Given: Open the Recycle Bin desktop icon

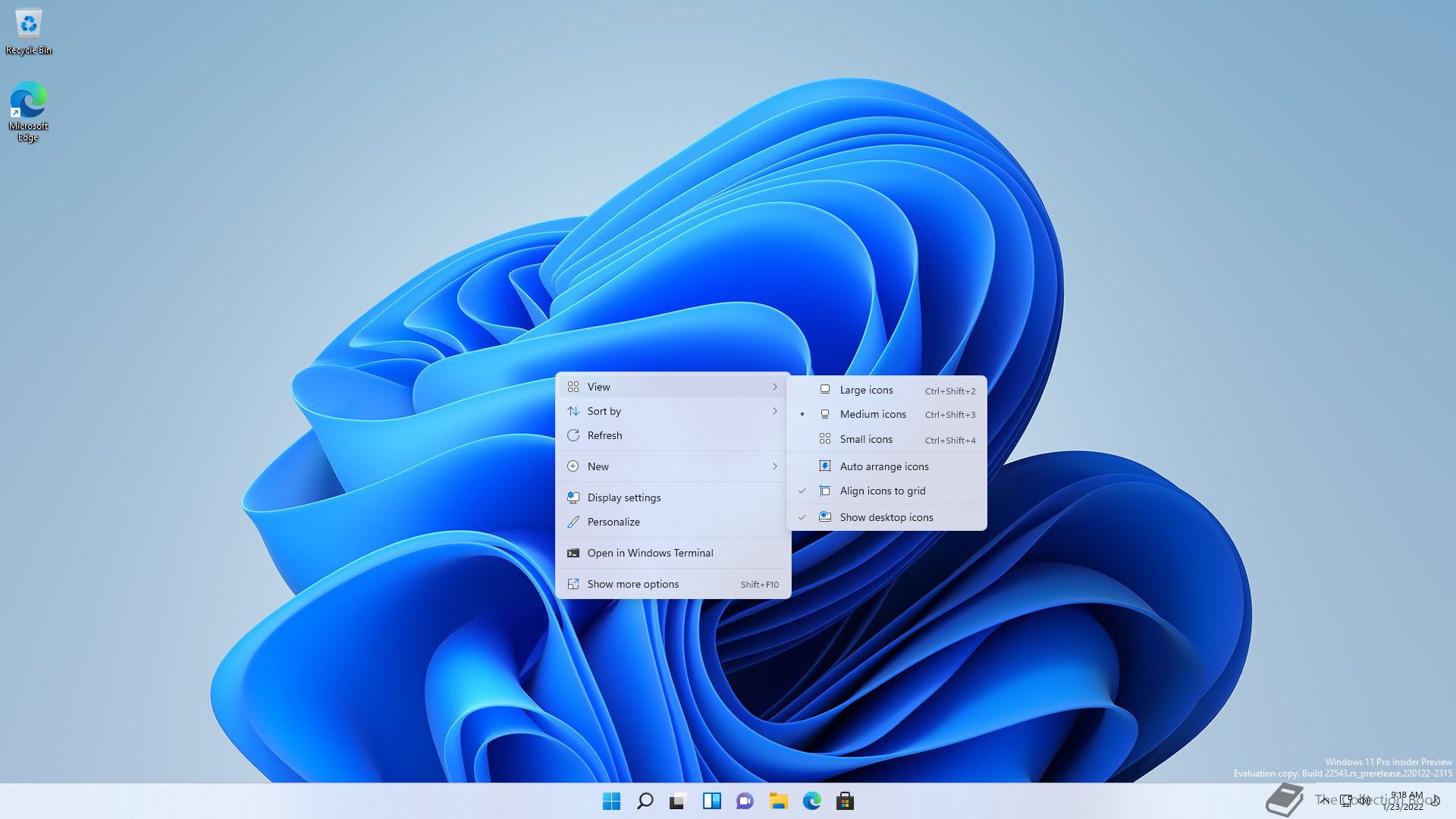Looking at the screenshot, I should point(29,32).
